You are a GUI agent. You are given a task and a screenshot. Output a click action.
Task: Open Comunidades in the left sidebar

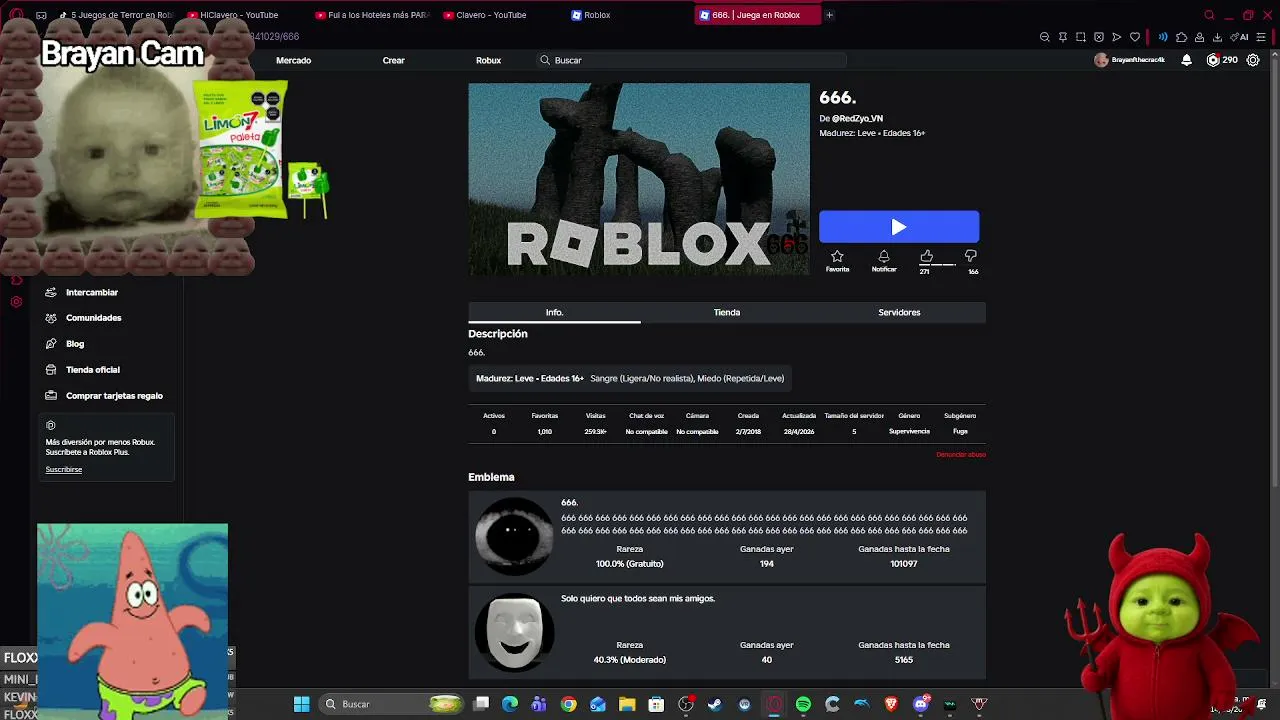tap(93, 318)
